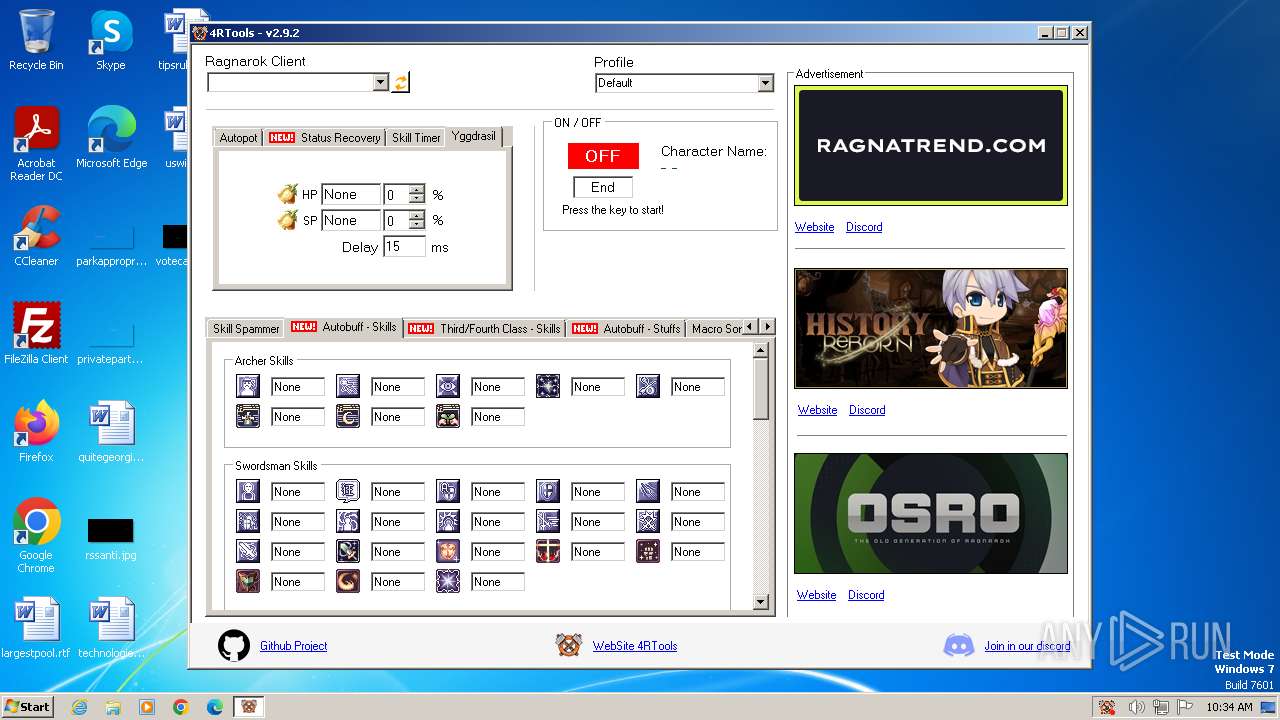Image resolution: width=1280 pixels, height=720 pixels.
Task: Increase the HP percent spinner
Action: (417, 189)
